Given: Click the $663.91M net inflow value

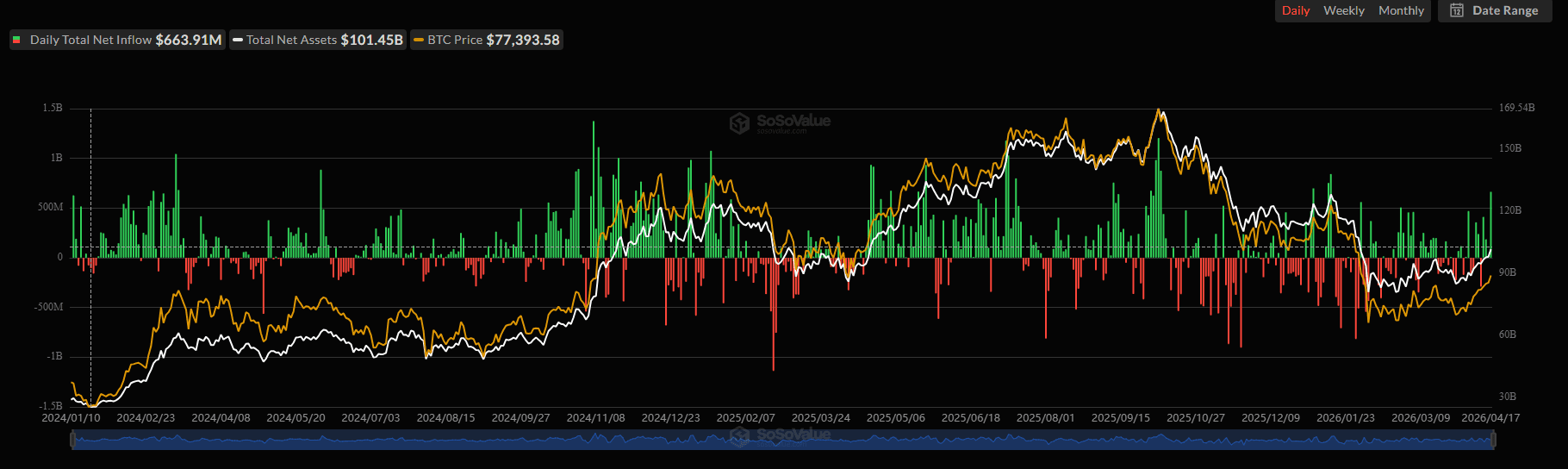Looking at the screenshot, I should tap(189, 40).
